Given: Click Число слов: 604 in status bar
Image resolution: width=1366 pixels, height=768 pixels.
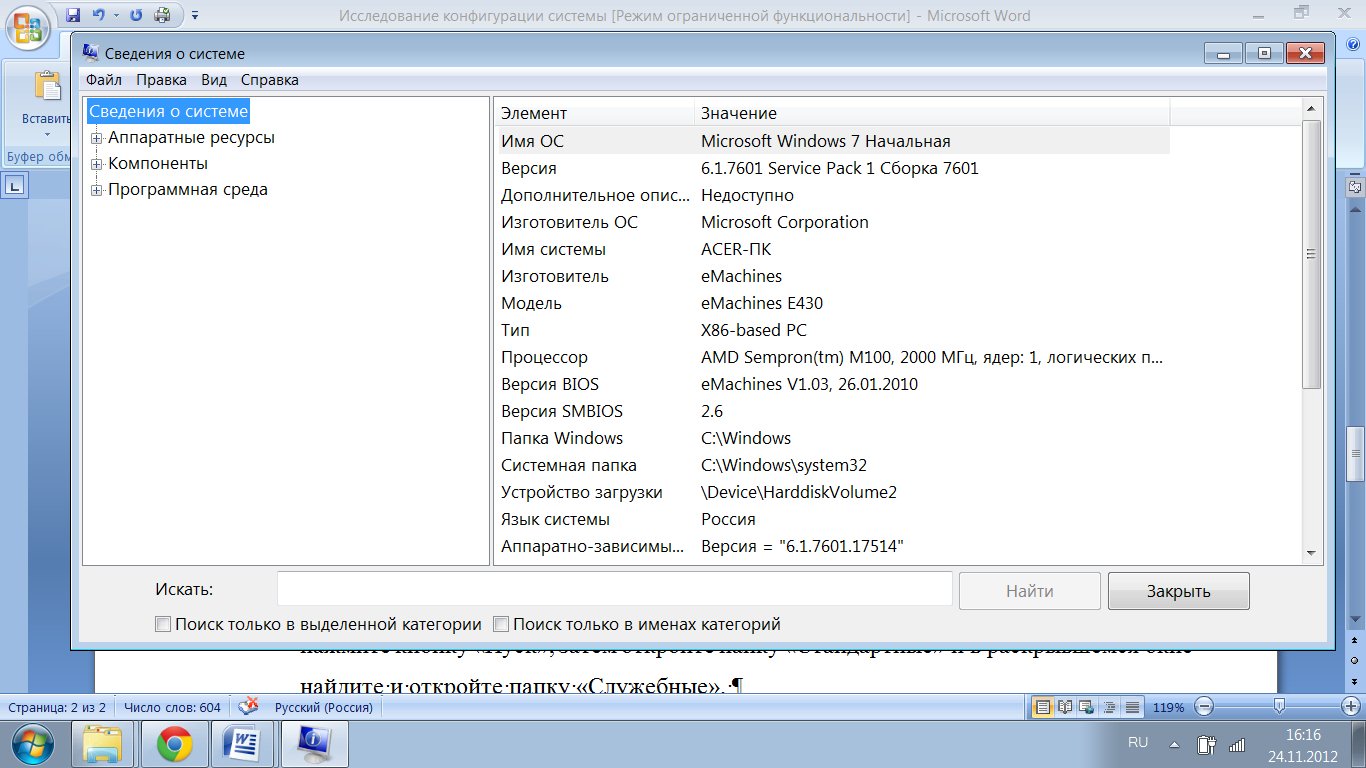Looking at the screenshot, I should (x=171, y=707).
